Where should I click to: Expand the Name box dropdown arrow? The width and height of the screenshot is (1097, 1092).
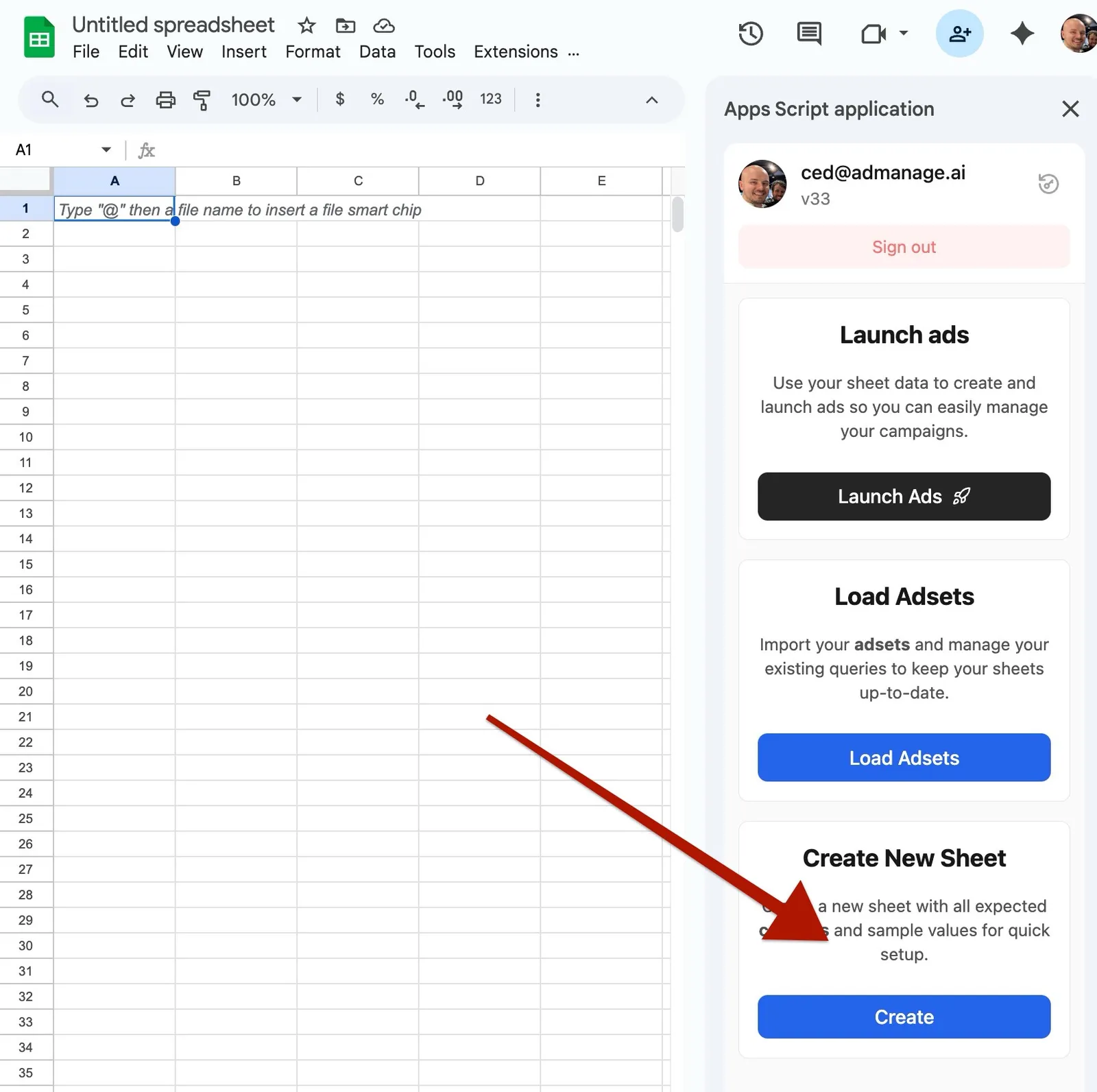106,150
